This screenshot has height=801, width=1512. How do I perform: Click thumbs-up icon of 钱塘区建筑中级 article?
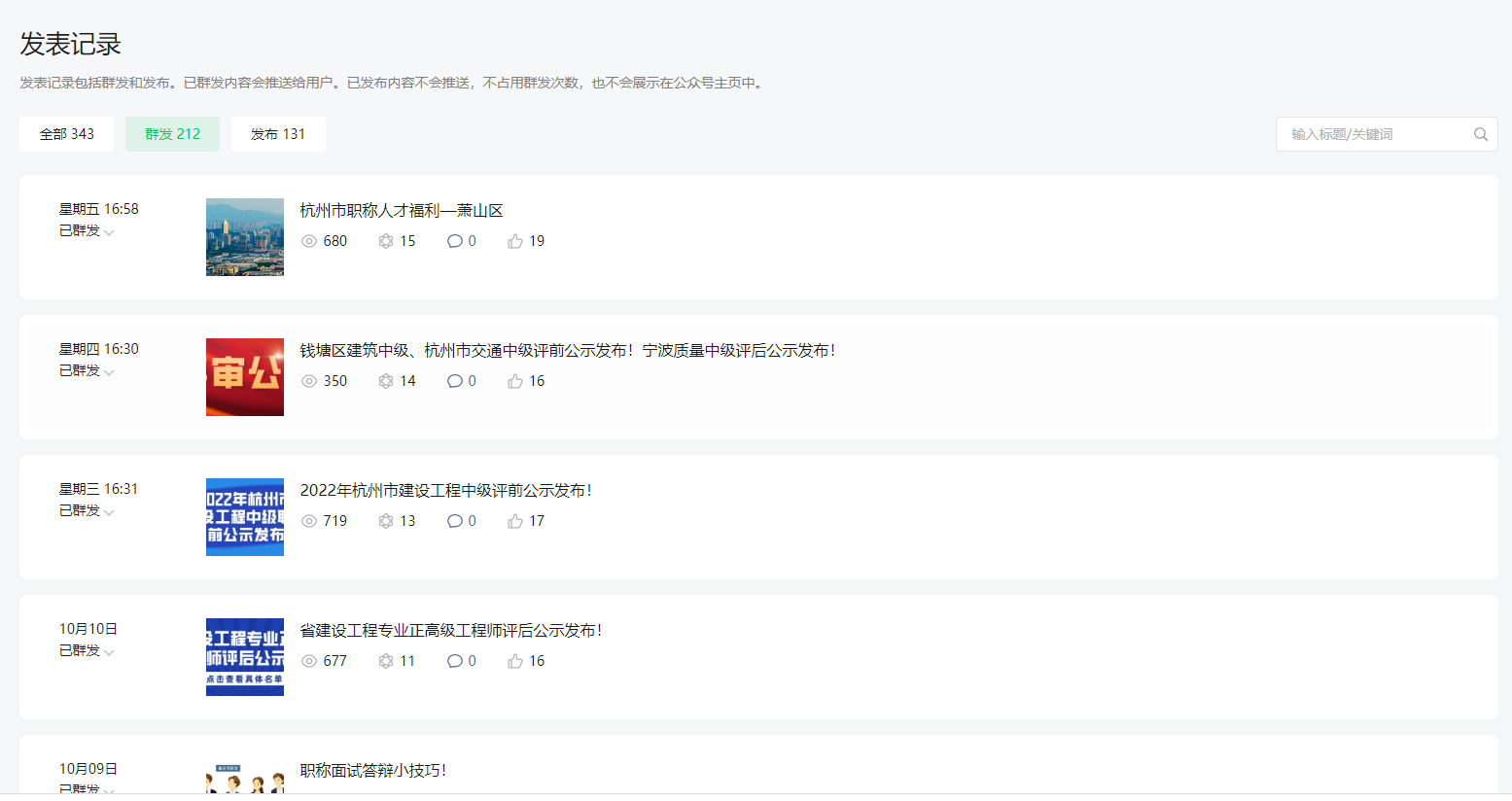point(515,381)
